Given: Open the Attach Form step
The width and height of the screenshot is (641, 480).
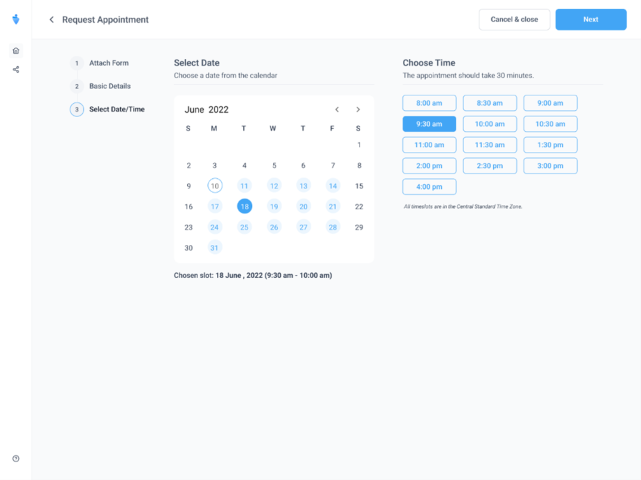Looking at the screenshot, I should tap(108, 63).
